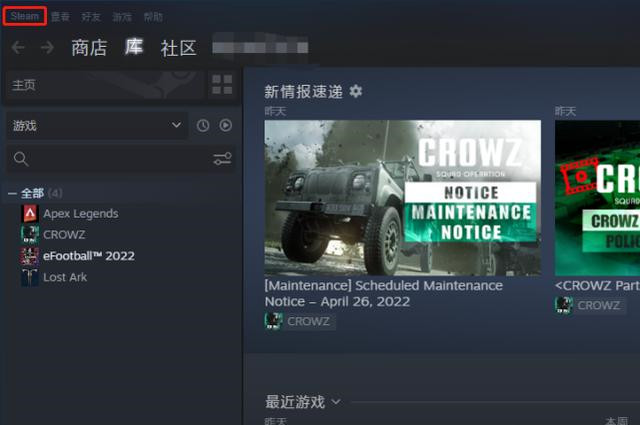Viewport: 640px width, 425px height.
Task: Open the CROWZ Maintenance Notice news image
Action: [402, 198]
